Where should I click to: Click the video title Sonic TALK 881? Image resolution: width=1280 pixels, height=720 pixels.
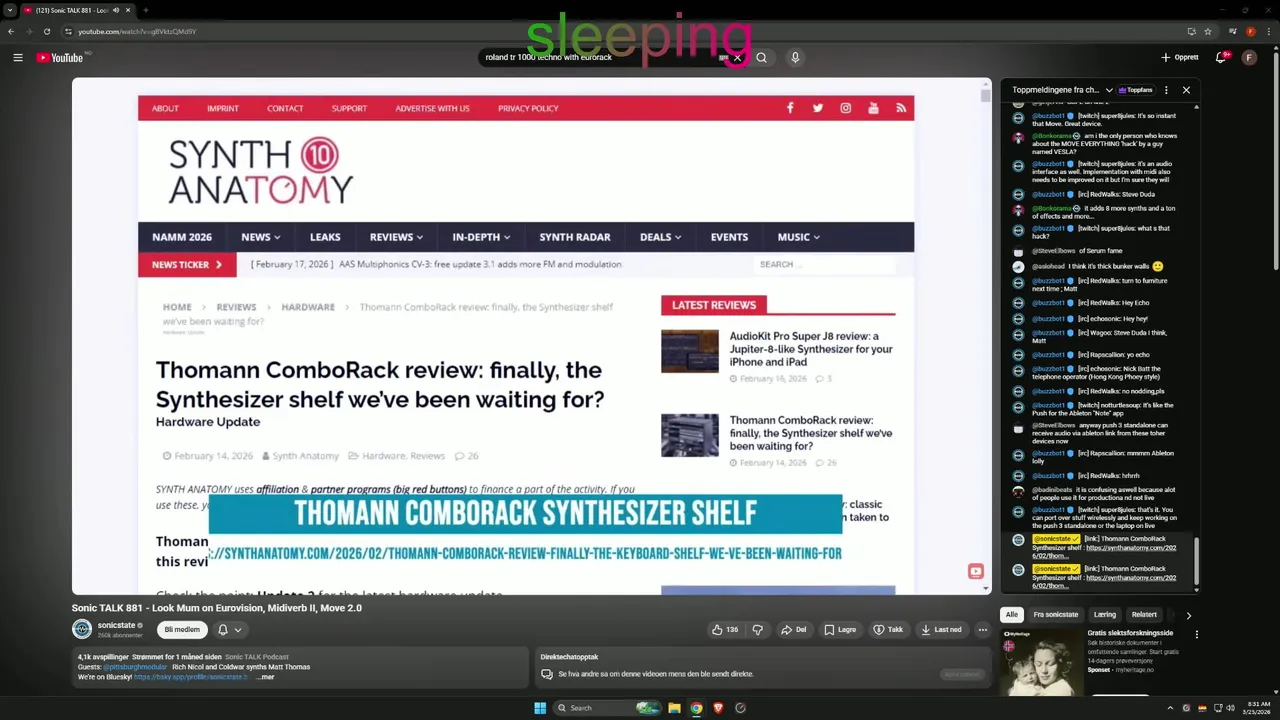(x=216, y=608)
